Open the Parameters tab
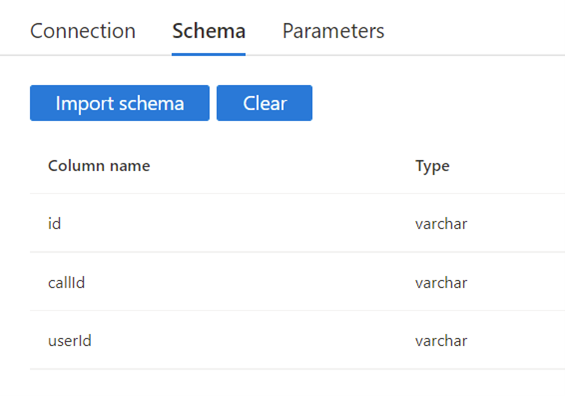 (333, 31)
